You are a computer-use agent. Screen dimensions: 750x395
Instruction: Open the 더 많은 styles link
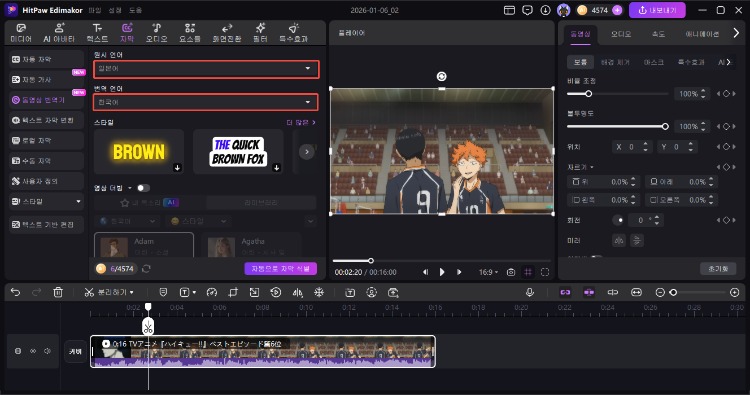(x=301, y=122)
